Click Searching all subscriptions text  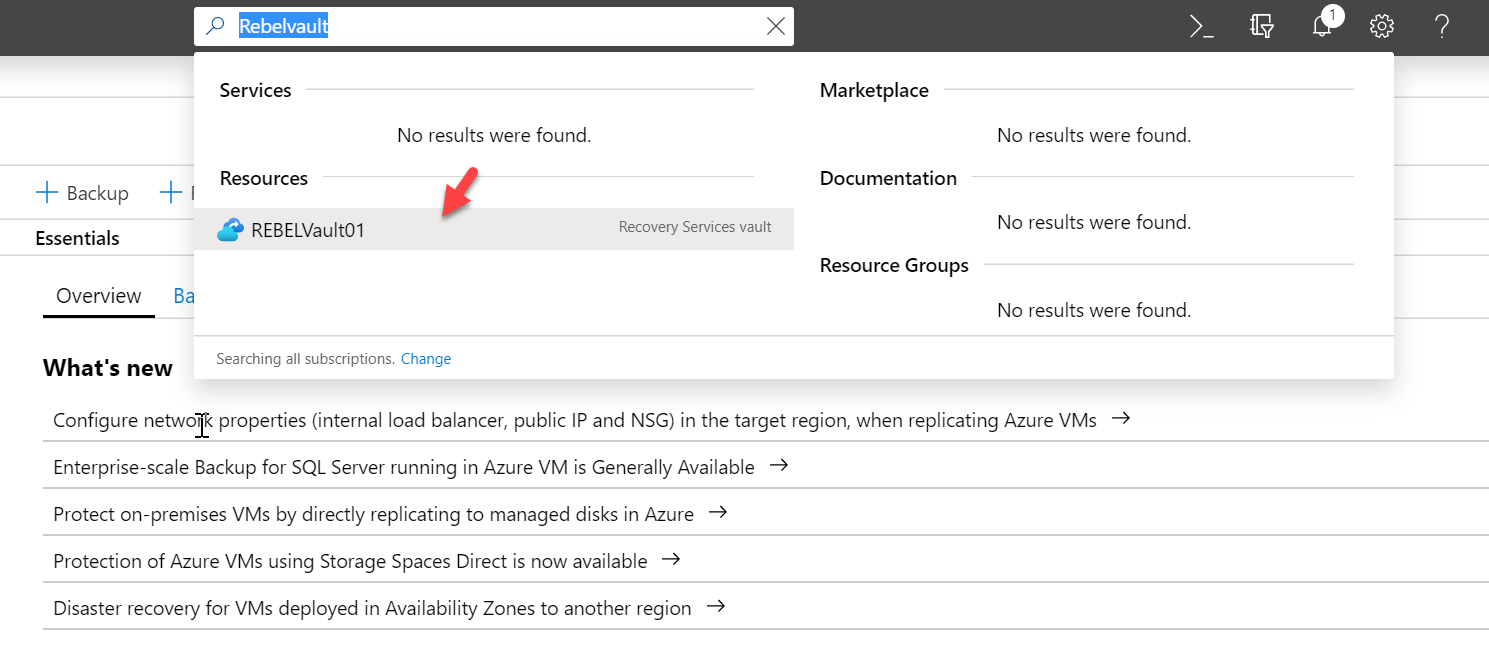[x=305, y=359]
